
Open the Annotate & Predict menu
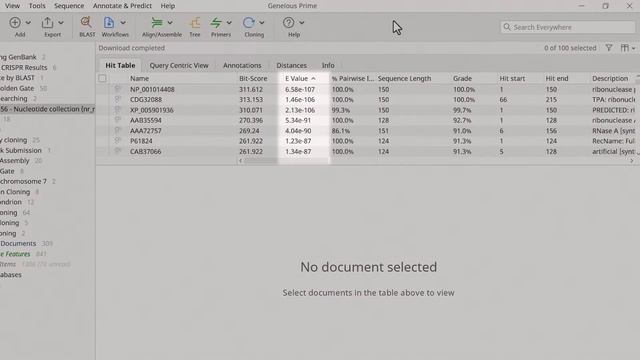coord(122,6)
